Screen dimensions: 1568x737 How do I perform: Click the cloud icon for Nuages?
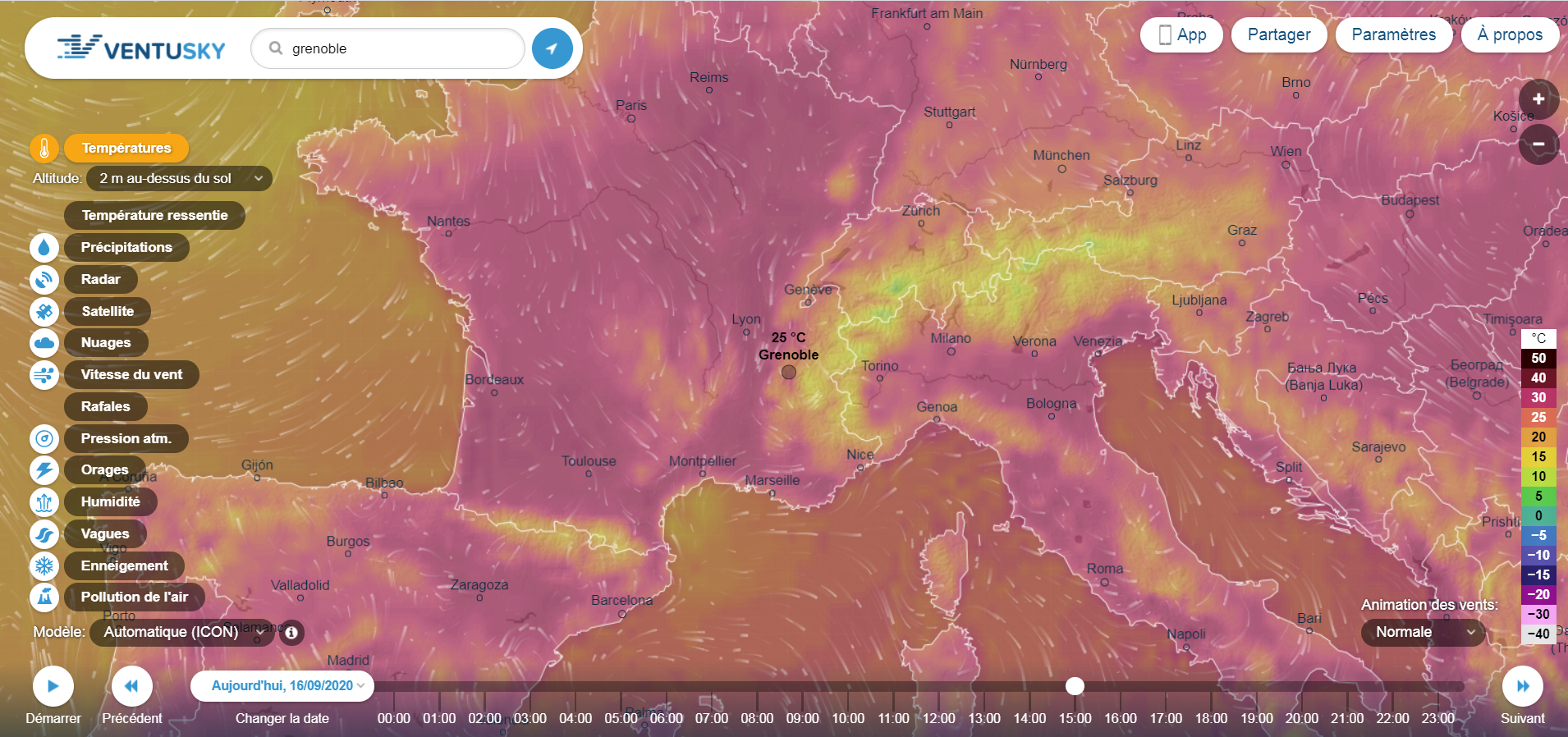[x=44, y=342]
